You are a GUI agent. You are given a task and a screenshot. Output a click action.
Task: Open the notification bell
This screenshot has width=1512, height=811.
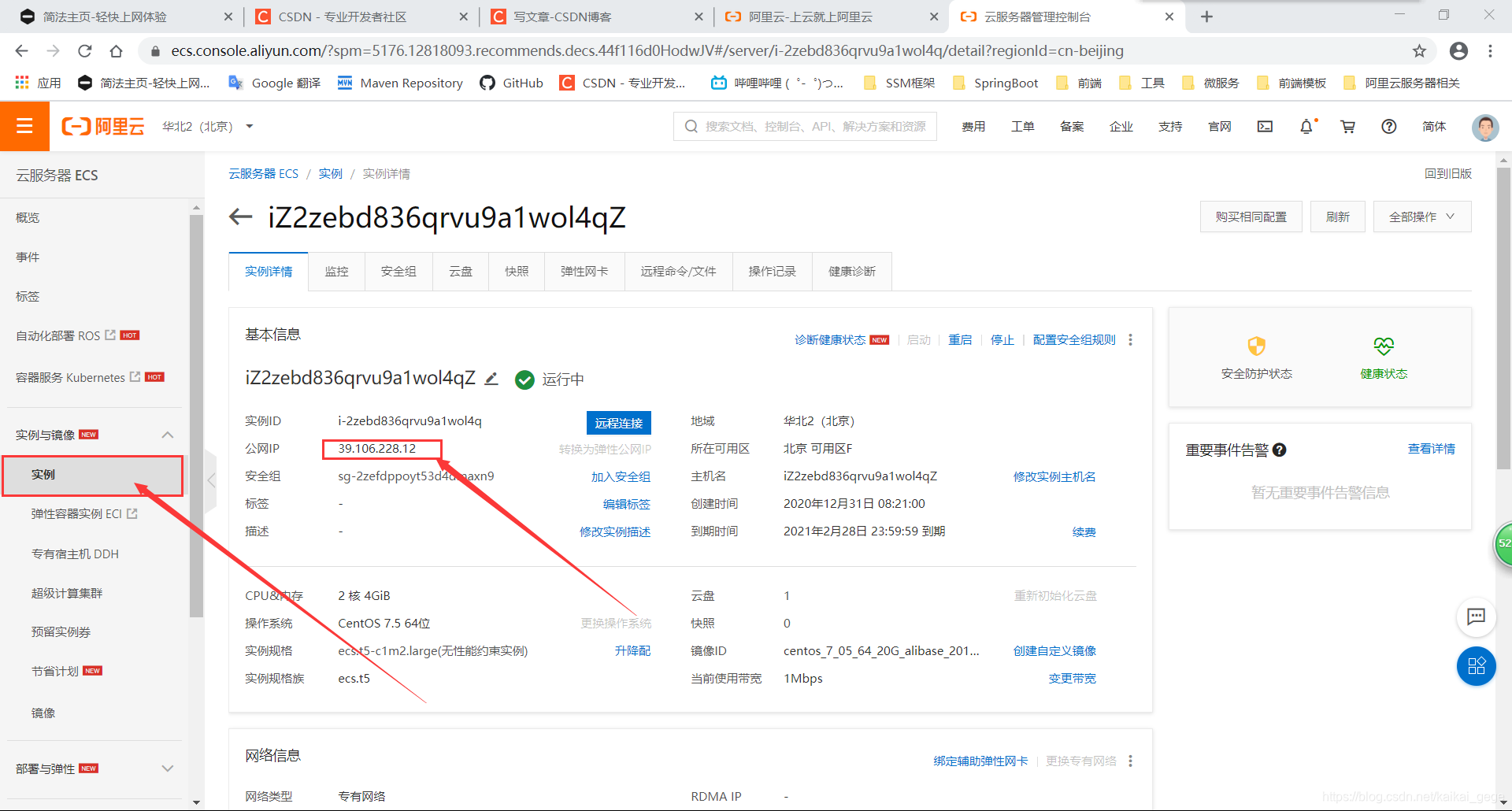[x=1306, y=126]
